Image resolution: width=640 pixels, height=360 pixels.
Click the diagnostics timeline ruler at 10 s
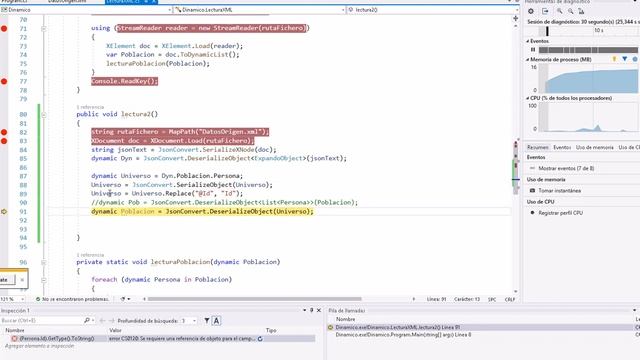coord(598,31)
